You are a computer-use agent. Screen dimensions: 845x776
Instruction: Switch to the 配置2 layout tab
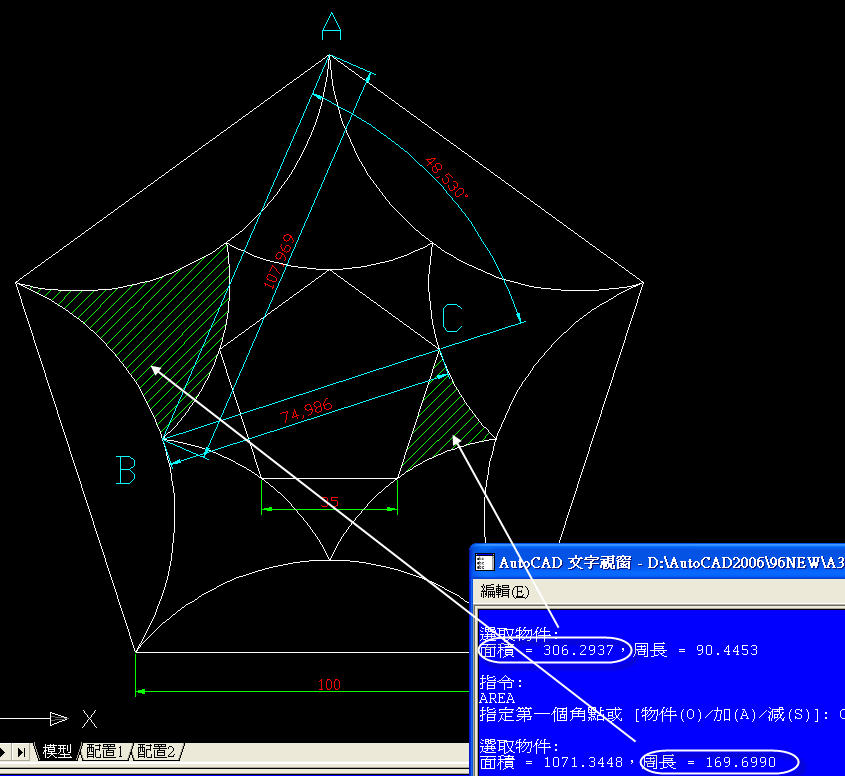(x=157, y=751)
